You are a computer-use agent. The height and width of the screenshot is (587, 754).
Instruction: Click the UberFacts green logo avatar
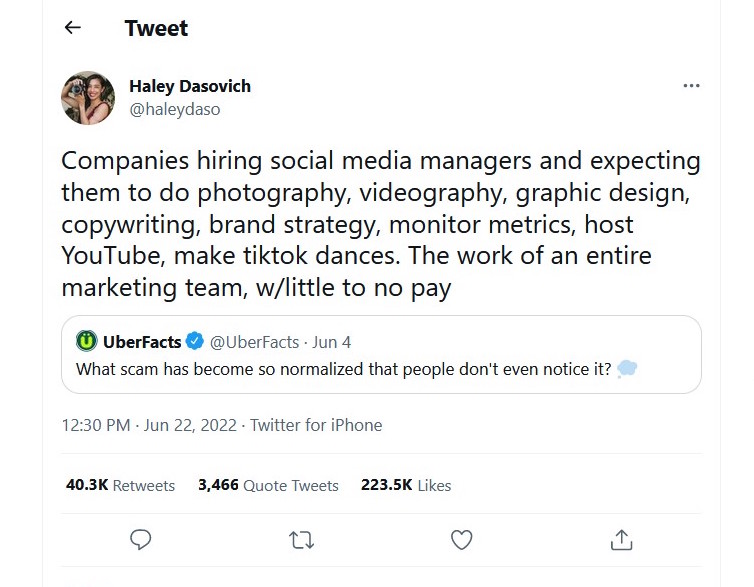coord(87,341)
